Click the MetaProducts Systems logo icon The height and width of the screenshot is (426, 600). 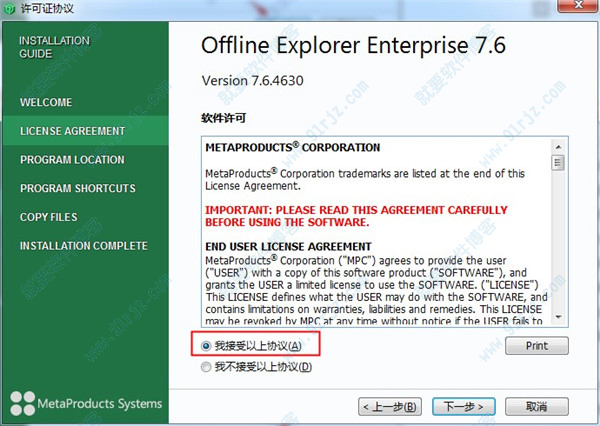point(22,404)
